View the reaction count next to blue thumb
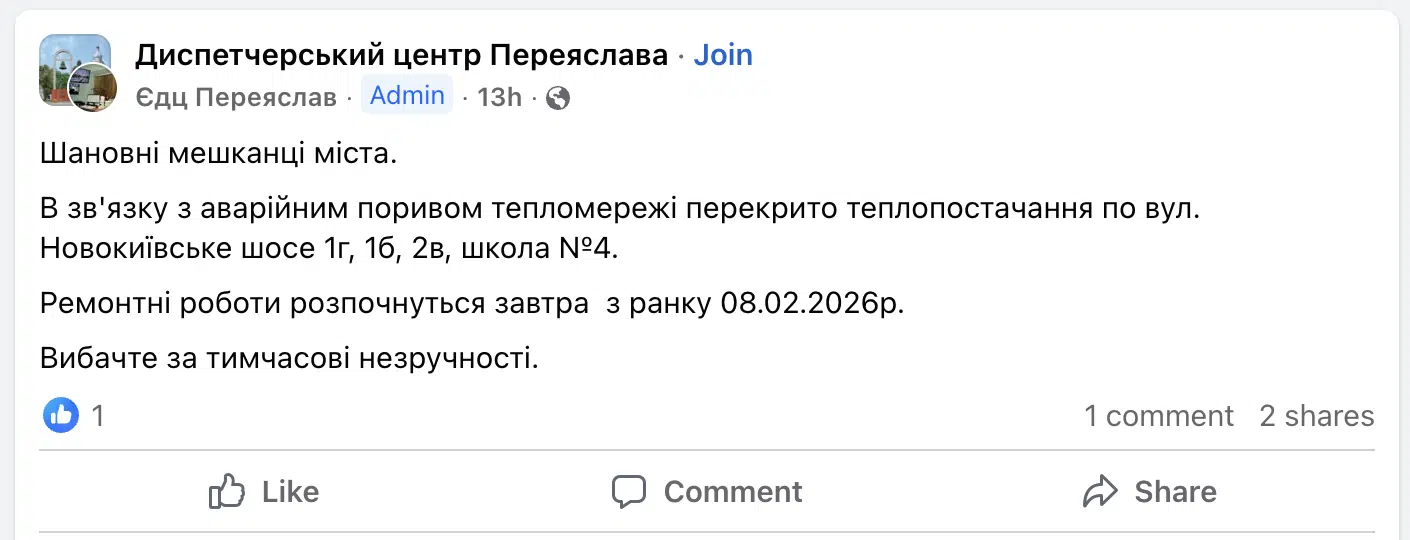This screenshot has width=1410, height=540. pos(98,415)
